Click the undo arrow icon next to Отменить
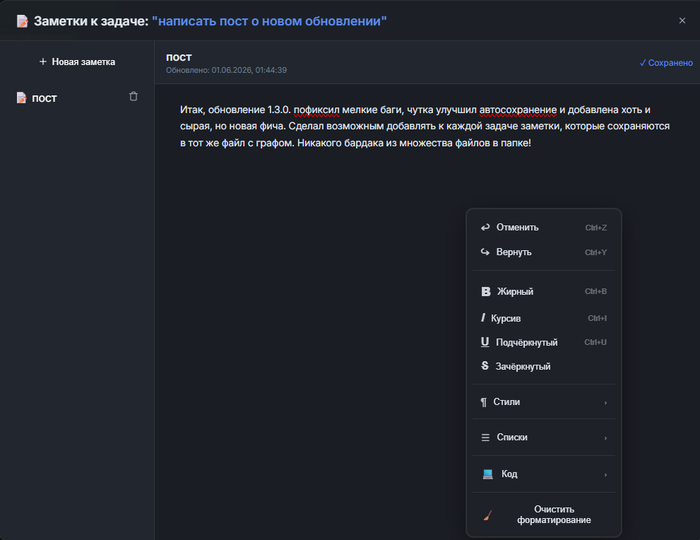 (x=485, y=228)
